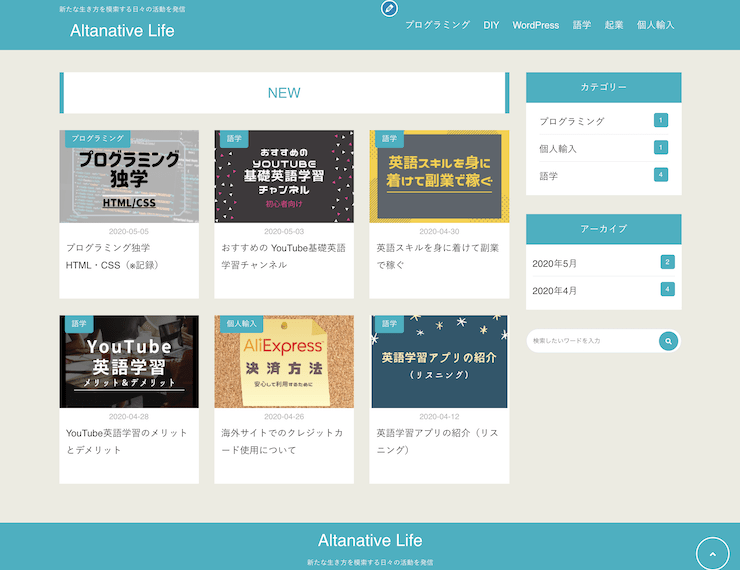The width and height of the screenshot is (740, 570).
Task: Select WordPress in the navigation bar
Action: (535, 25)
